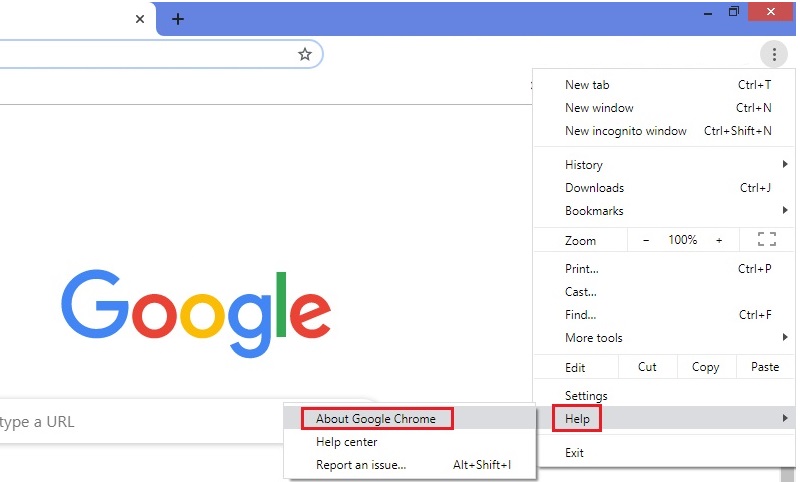800x482 pixels.
Task: Click the bookmark star icon in address bar
Action: click(x=305, y=54)
